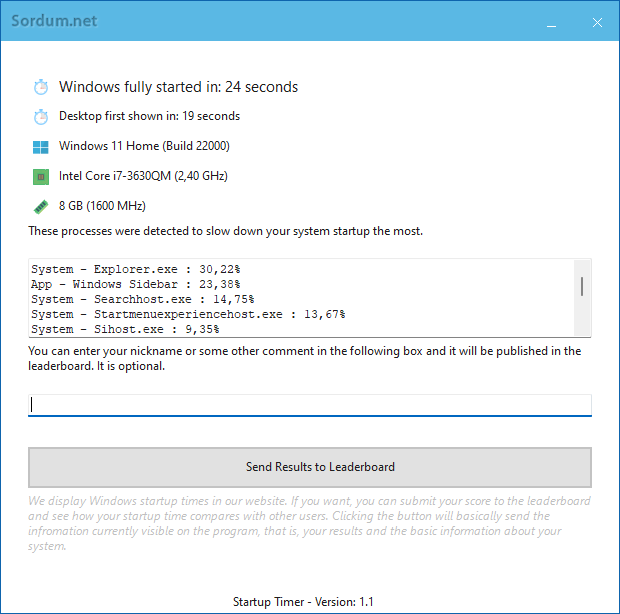Select 'System - Explorer.exe : 30,22%' line
The width and height of the screenshot is (620, 614).
136,269
